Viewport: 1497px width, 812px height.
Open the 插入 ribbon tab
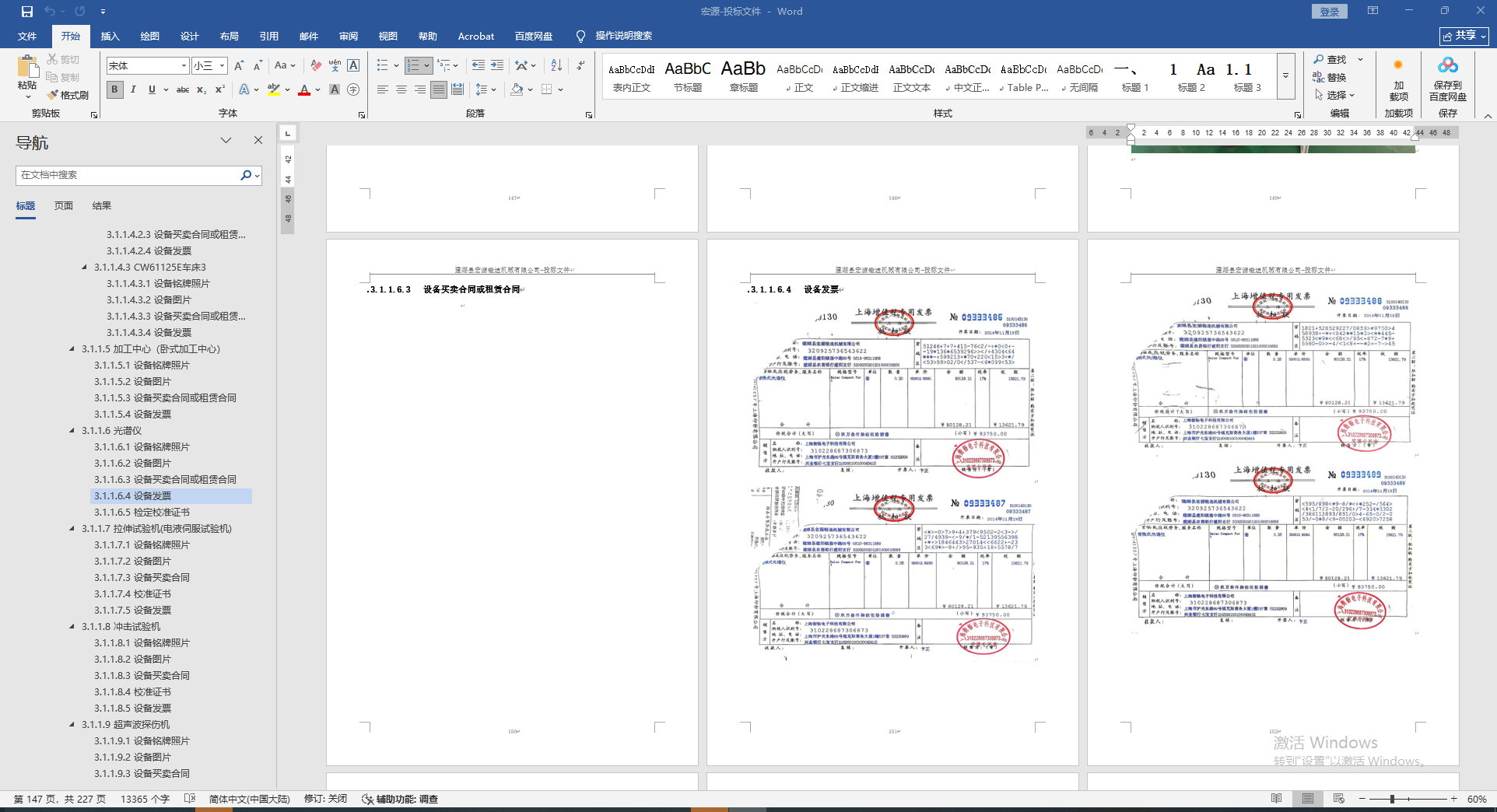pyautogui.click(x=110, y=36)
